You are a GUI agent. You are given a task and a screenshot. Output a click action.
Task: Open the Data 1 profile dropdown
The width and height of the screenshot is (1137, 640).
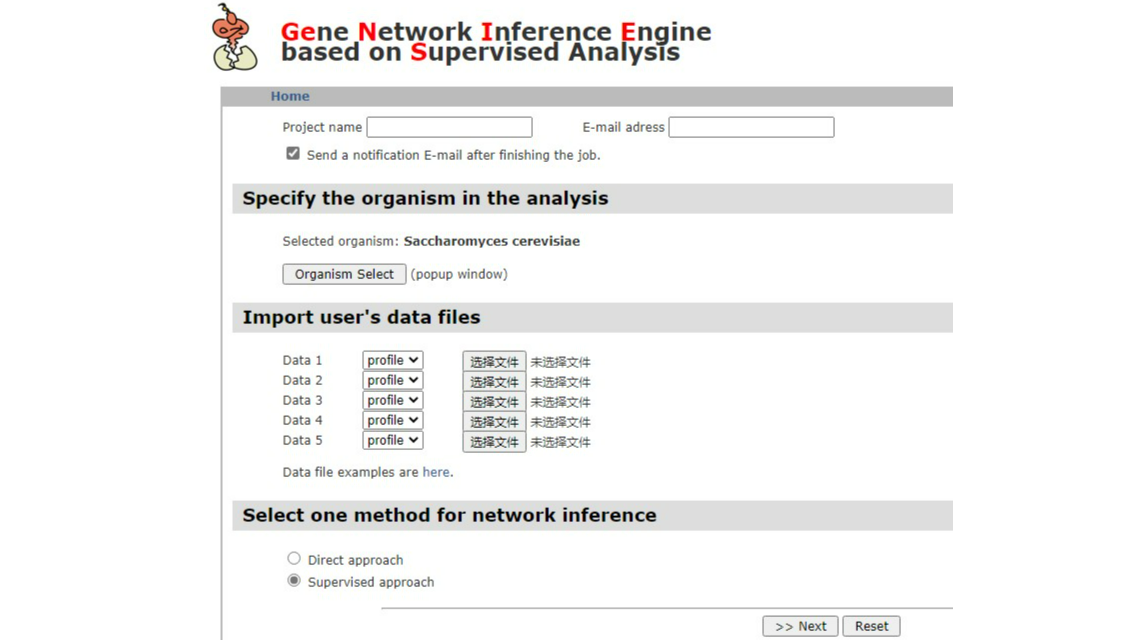pyautogui.click(x=393, y=360)
